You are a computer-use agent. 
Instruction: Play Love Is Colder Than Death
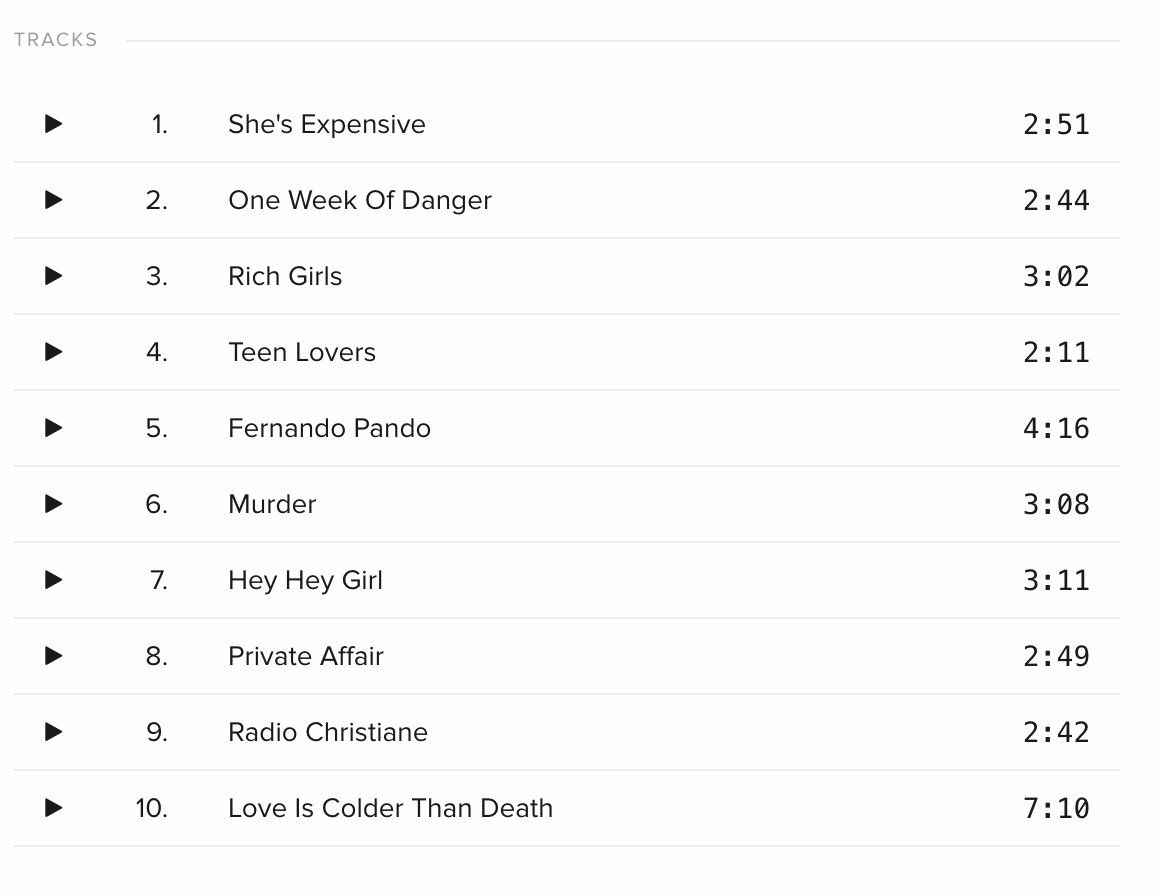pos(53,808)
